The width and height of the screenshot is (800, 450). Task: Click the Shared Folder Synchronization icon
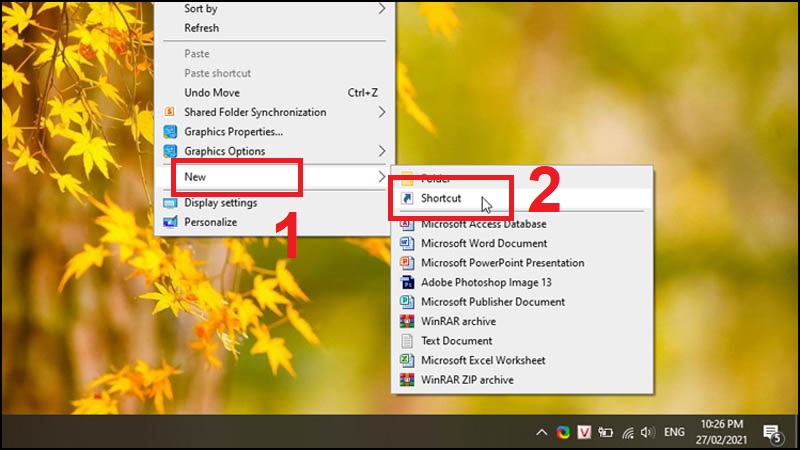tap(169, 112)
